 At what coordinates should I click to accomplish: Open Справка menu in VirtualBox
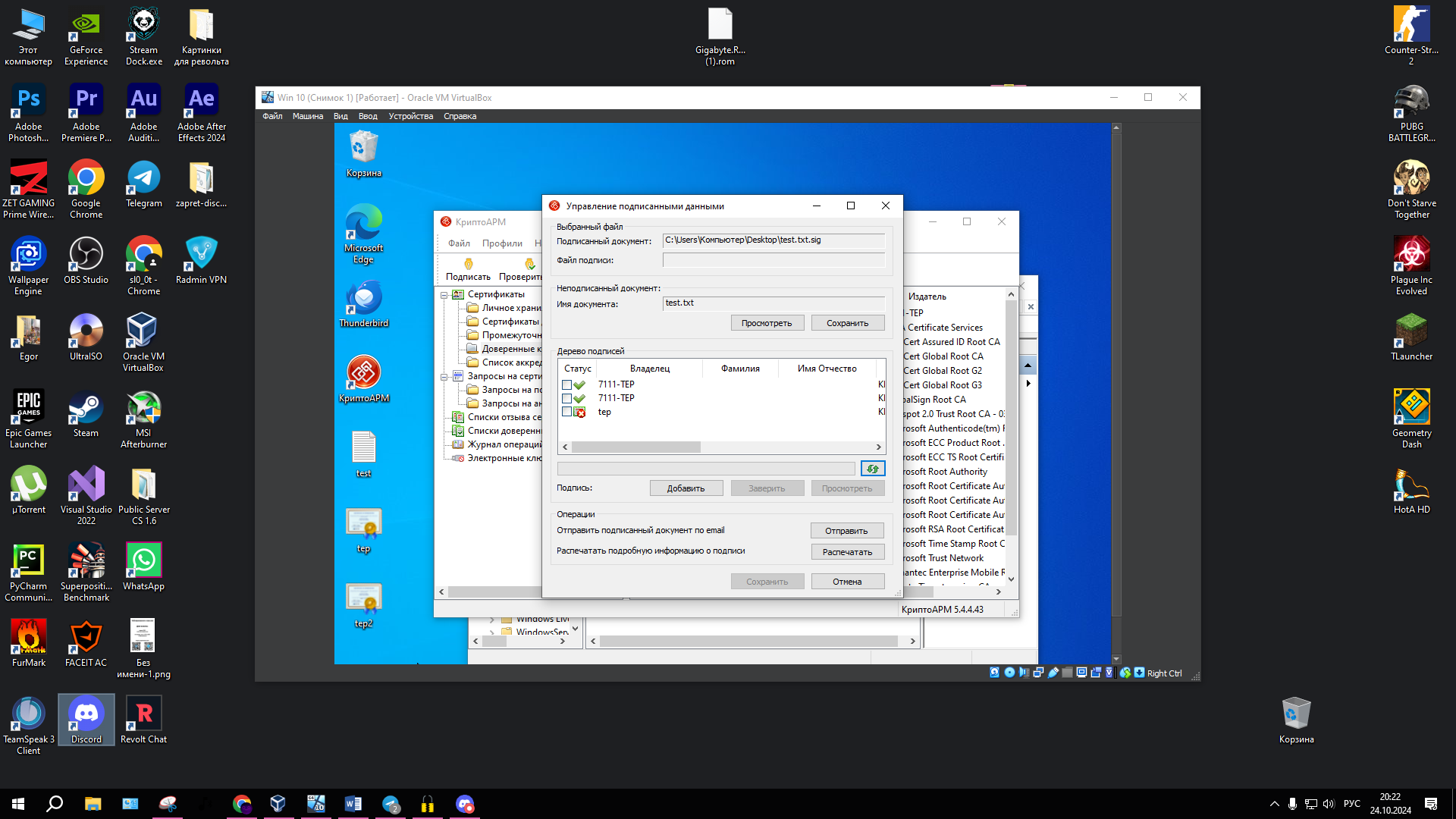(460, 116)
